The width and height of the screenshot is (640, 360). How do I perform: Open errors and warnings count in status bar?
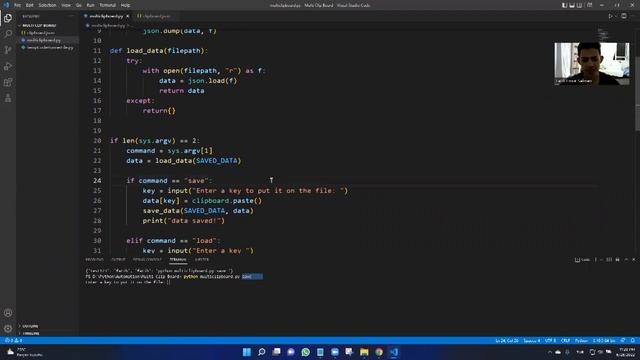(13, 340)
